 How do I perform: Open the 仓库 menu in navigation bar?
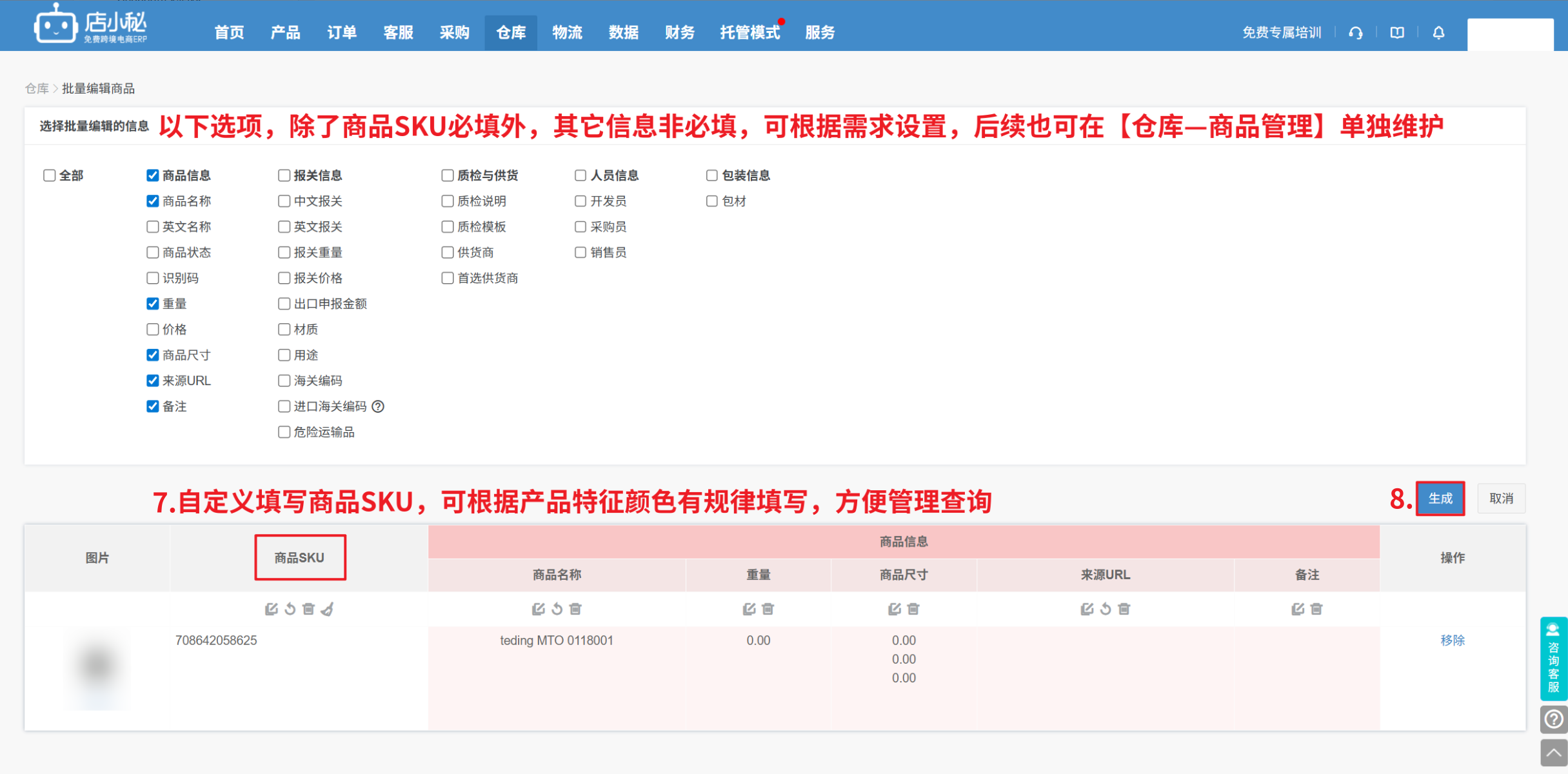click(x=510, y=32)
